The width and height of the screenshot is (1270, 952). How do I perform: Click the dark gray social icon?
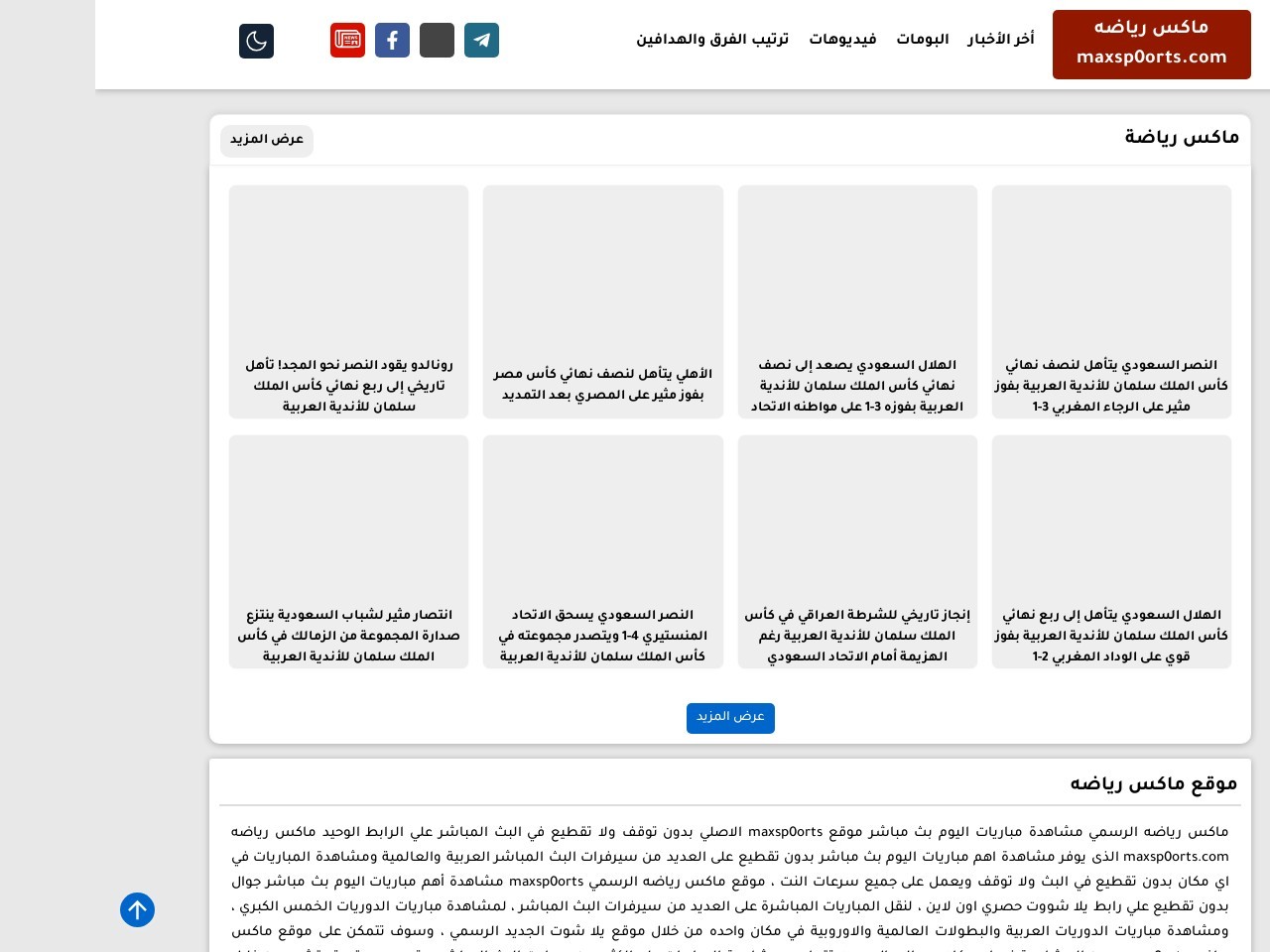coord(437,41)
